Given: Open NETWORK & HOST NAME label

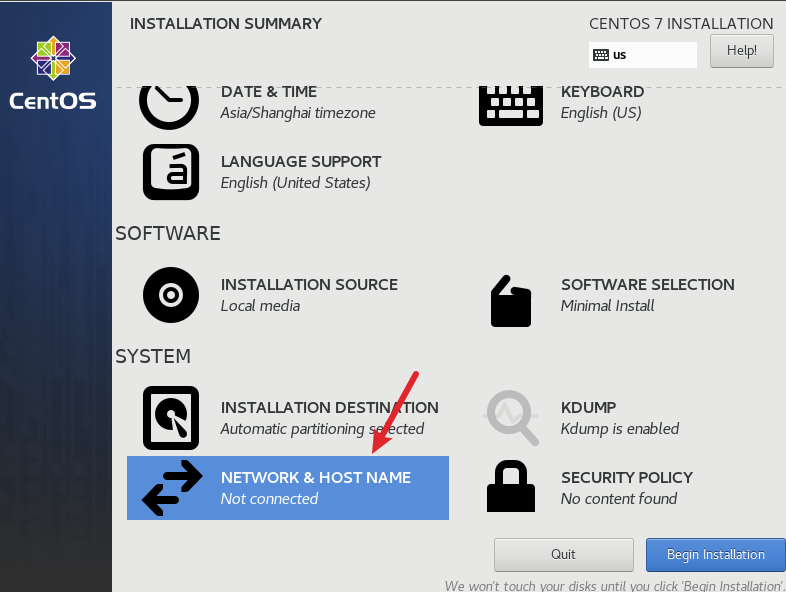Looking at the screenshot, I should point(316,477).
